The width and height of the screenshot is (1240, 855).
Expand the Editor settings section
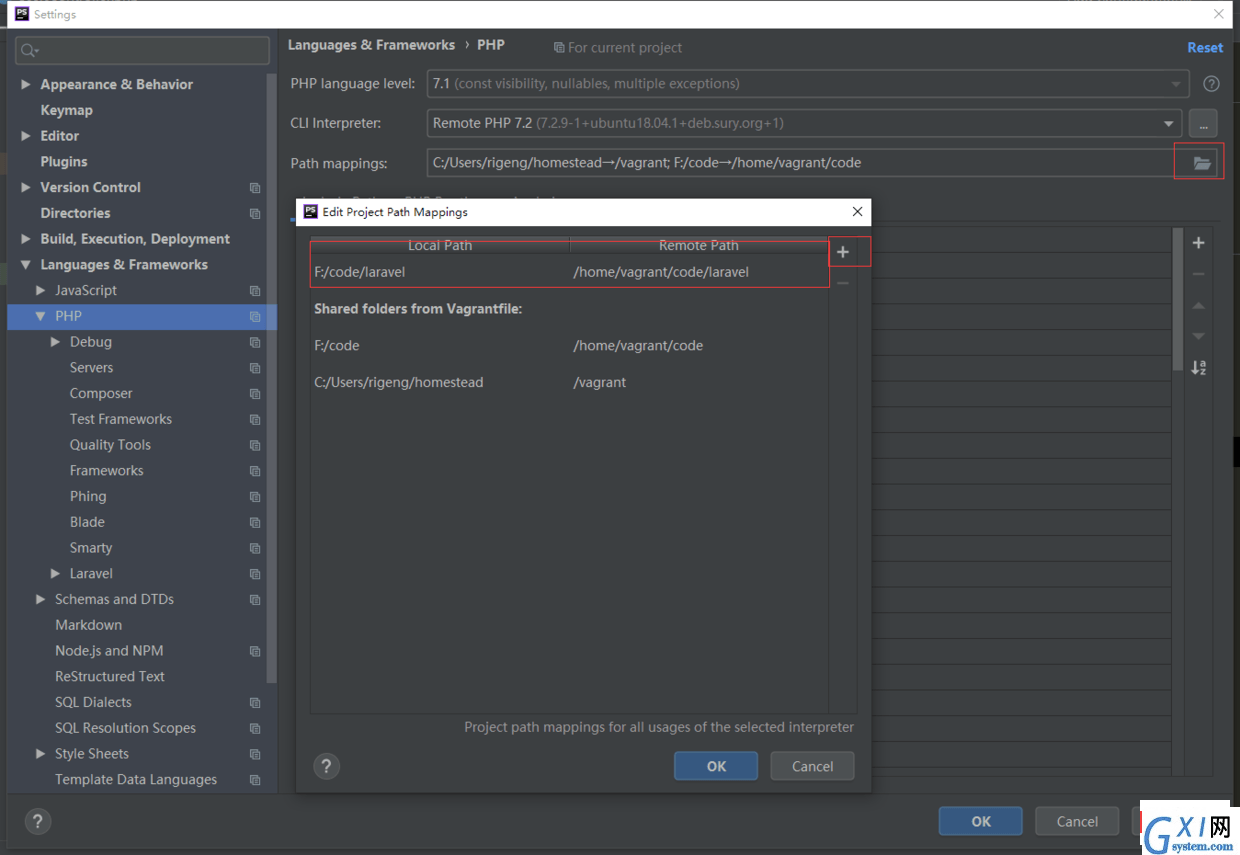click(26, 136)
